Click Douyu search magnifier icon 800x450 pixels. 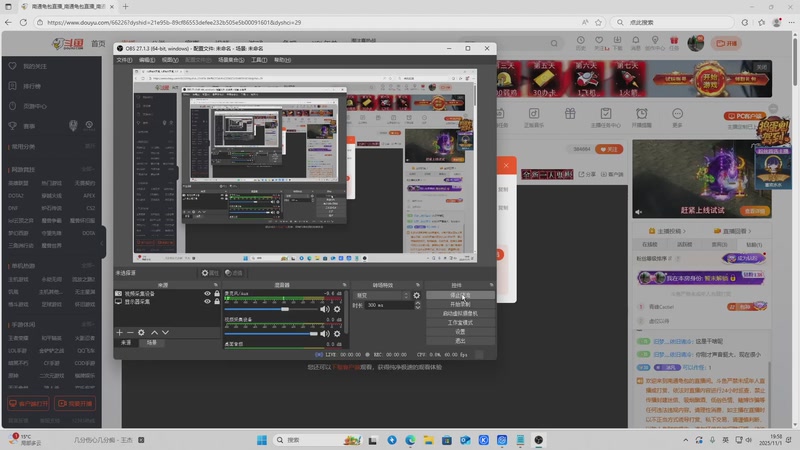554,43
